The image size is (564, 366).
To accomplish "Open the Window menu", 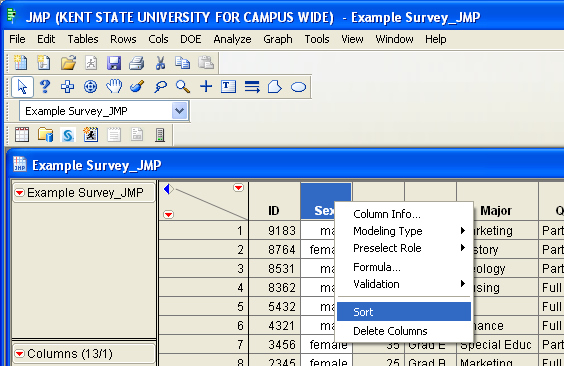I will coord(394,39).
